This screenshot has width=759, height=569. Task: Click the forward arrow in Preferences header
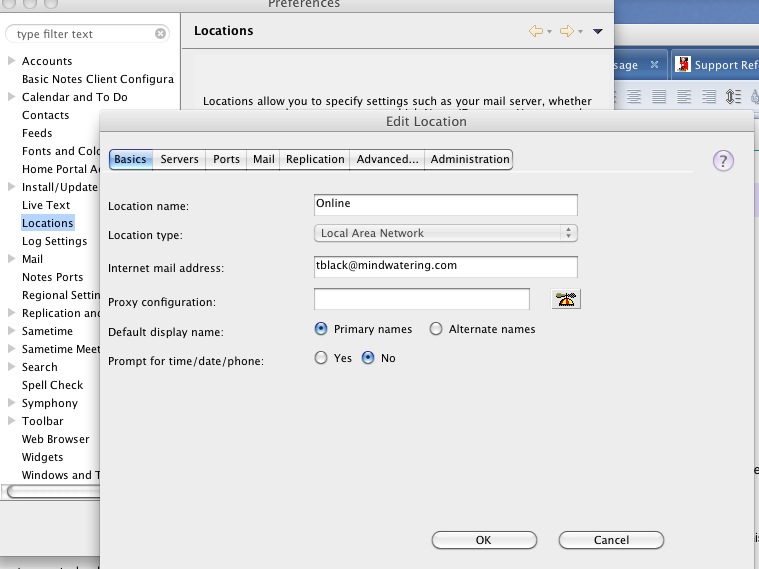567,31
